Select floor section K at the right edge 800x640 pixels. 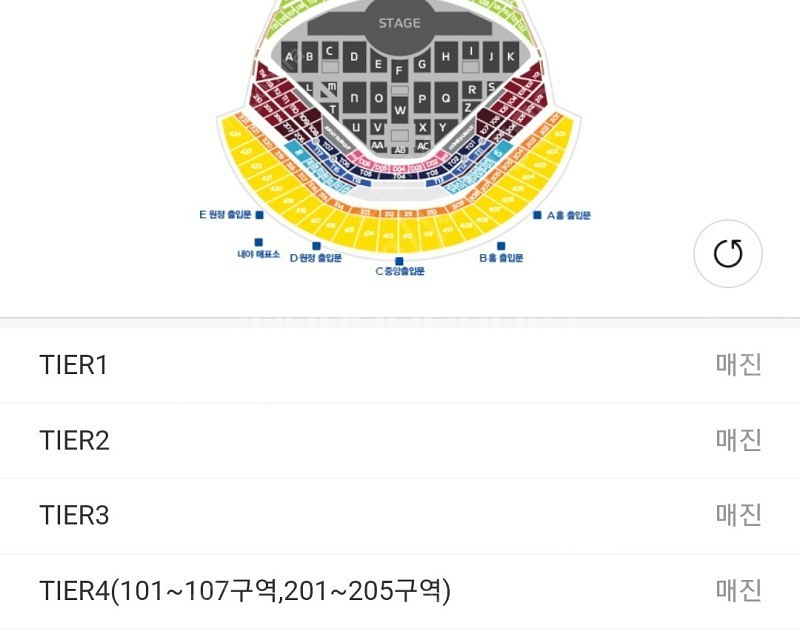point(510,56)
